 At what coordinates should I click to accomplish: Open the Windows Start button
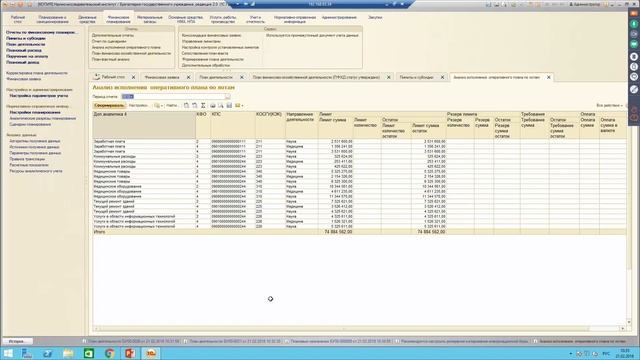[8, 353]
